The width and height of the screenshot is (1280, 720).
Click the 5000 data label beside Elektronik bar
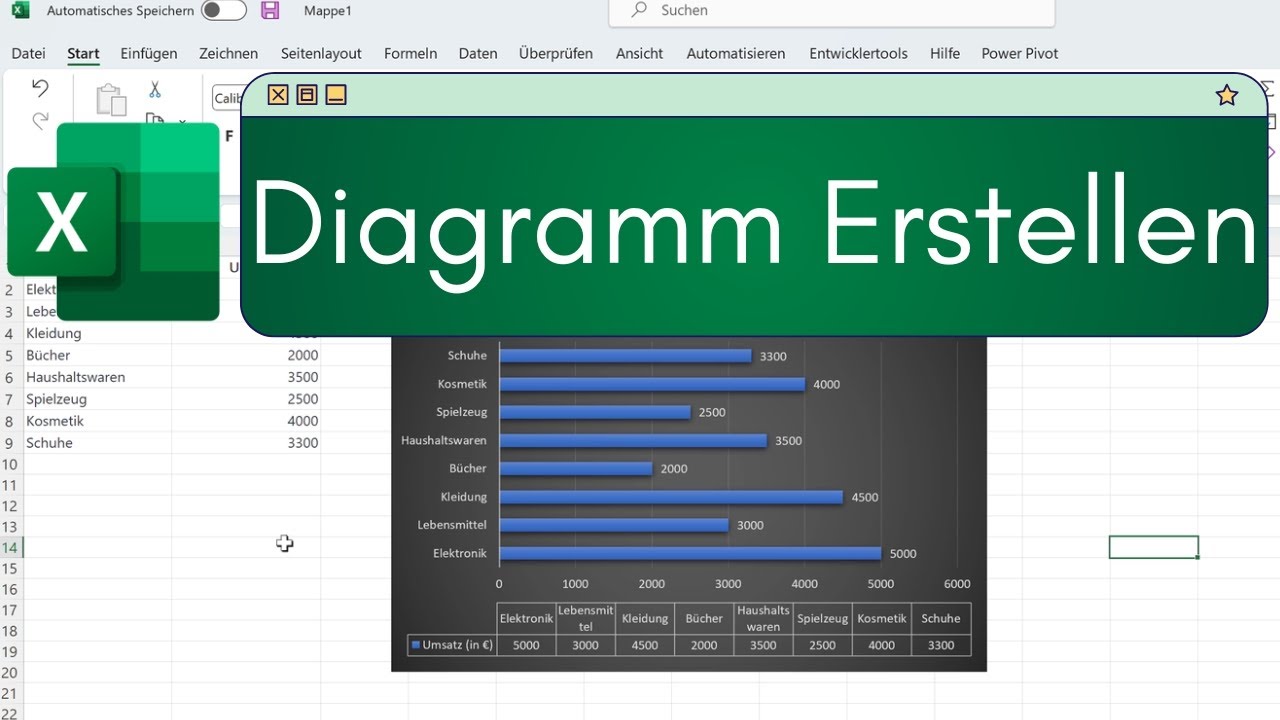click(x=903, y=553)
